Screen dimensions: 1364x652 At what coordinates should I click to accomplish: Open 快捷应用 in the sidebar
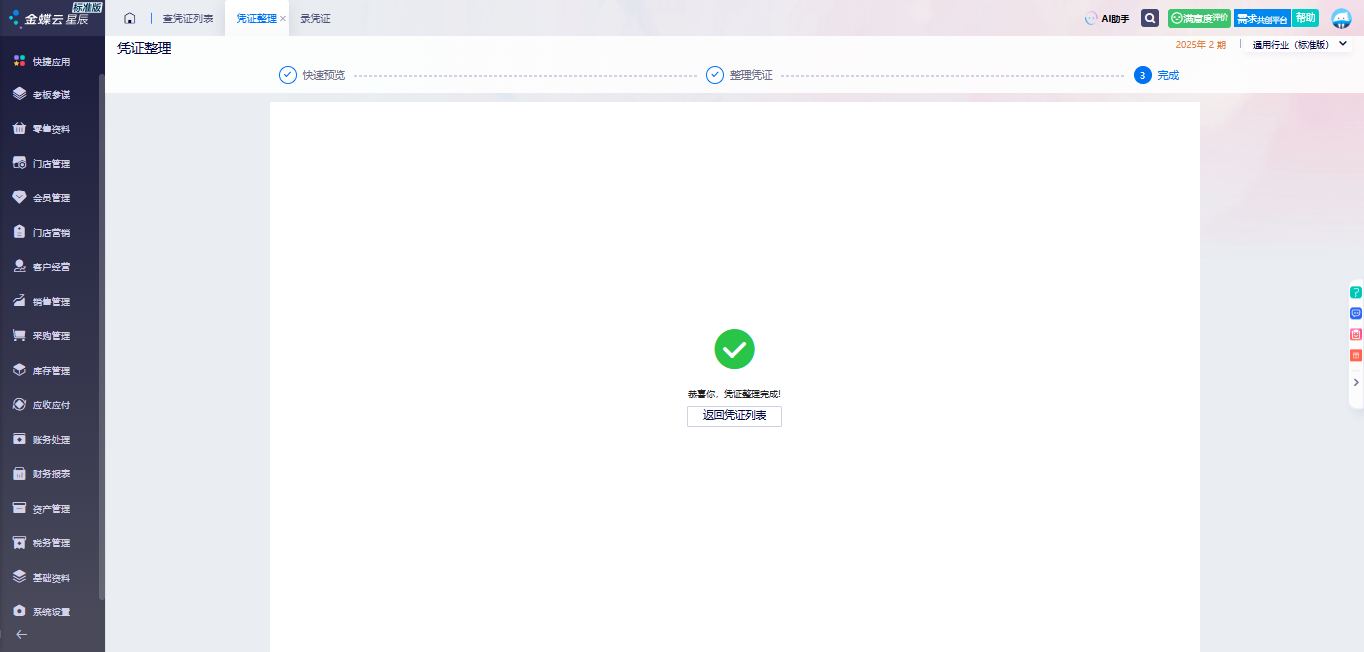coord(51,61)
